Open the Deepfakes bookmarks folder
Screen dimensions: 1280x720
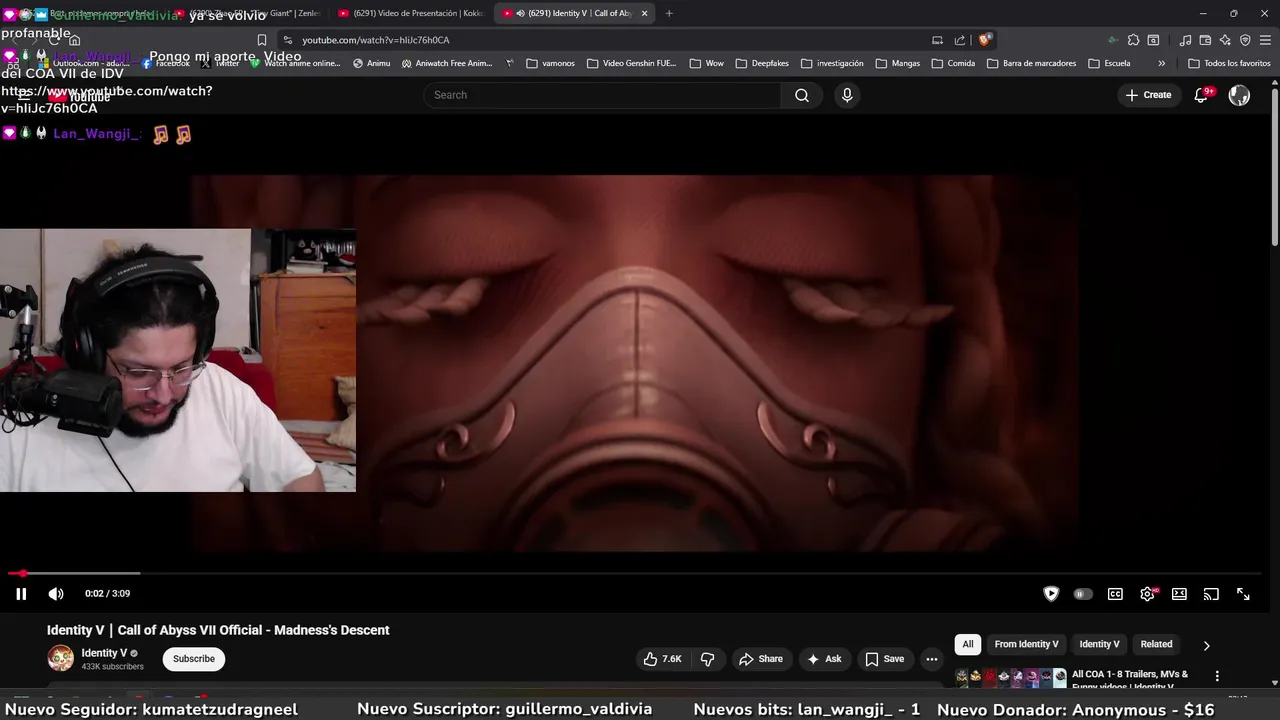click(762, 63)
